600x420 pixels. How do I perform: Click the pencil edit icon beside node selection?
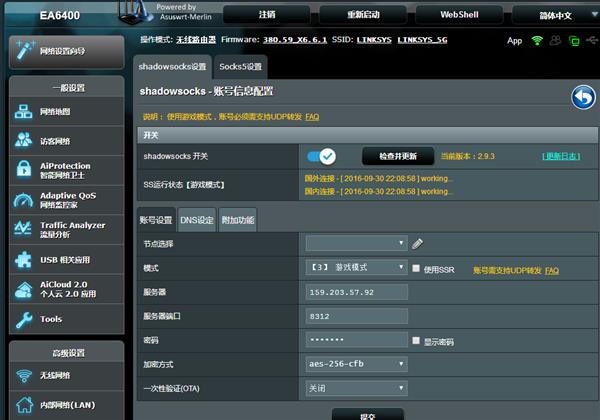click(x=417, y=243)
